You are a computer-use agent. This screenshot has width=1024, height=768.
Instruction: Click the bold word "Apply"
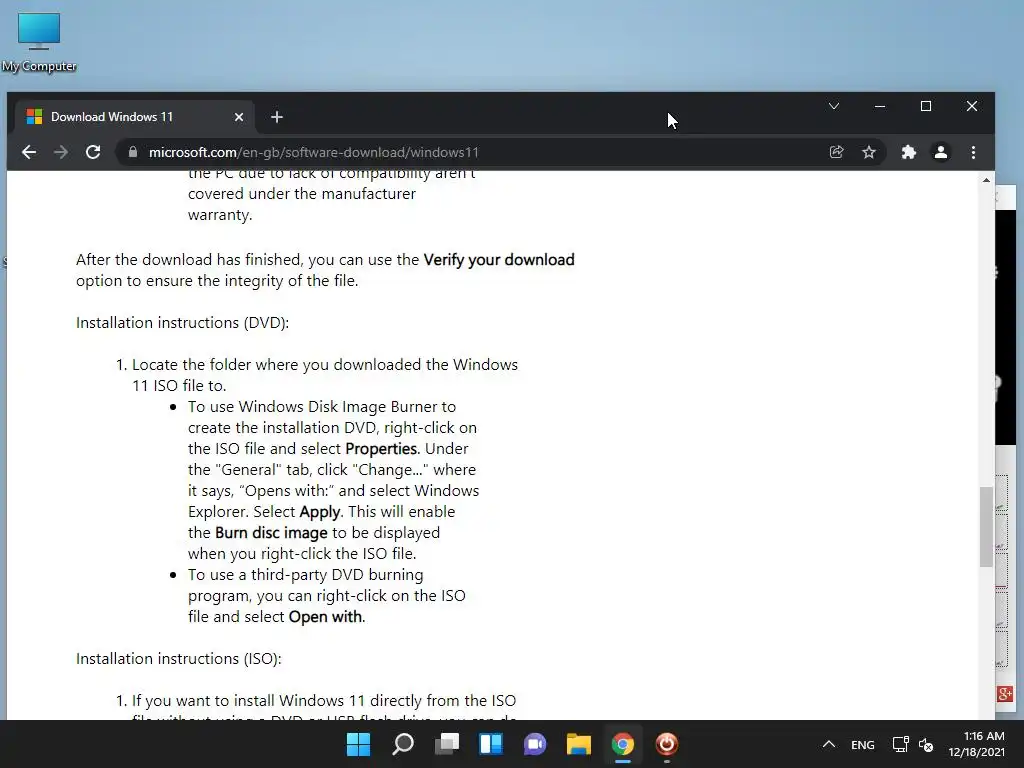coord(319,511)
